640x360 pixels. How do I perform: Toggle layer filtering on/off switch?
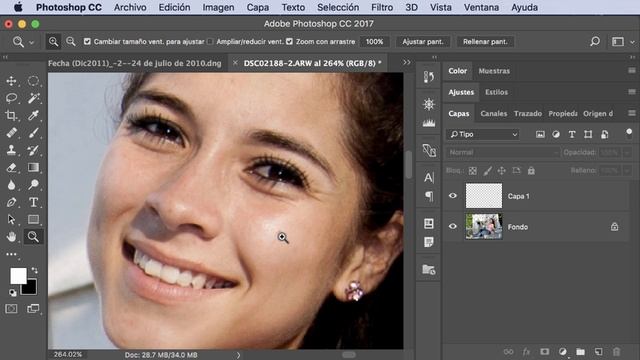[x=629, y=133]
